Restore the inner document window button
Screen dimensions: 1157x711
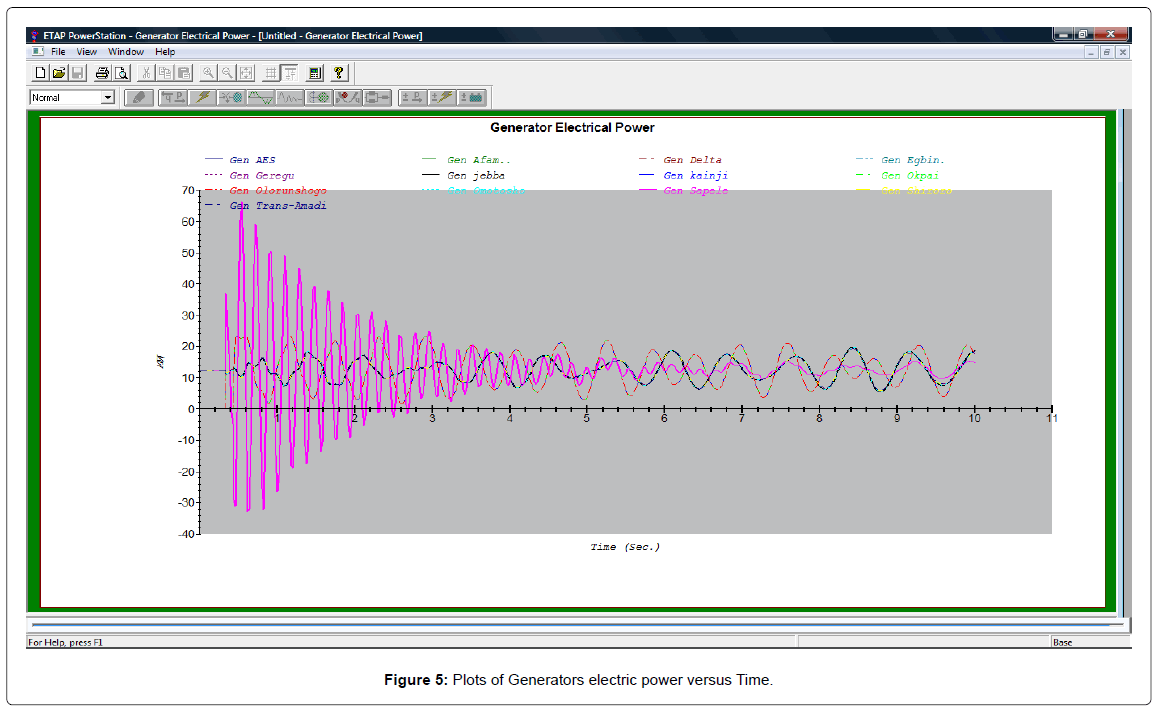tap(1107, 52)
